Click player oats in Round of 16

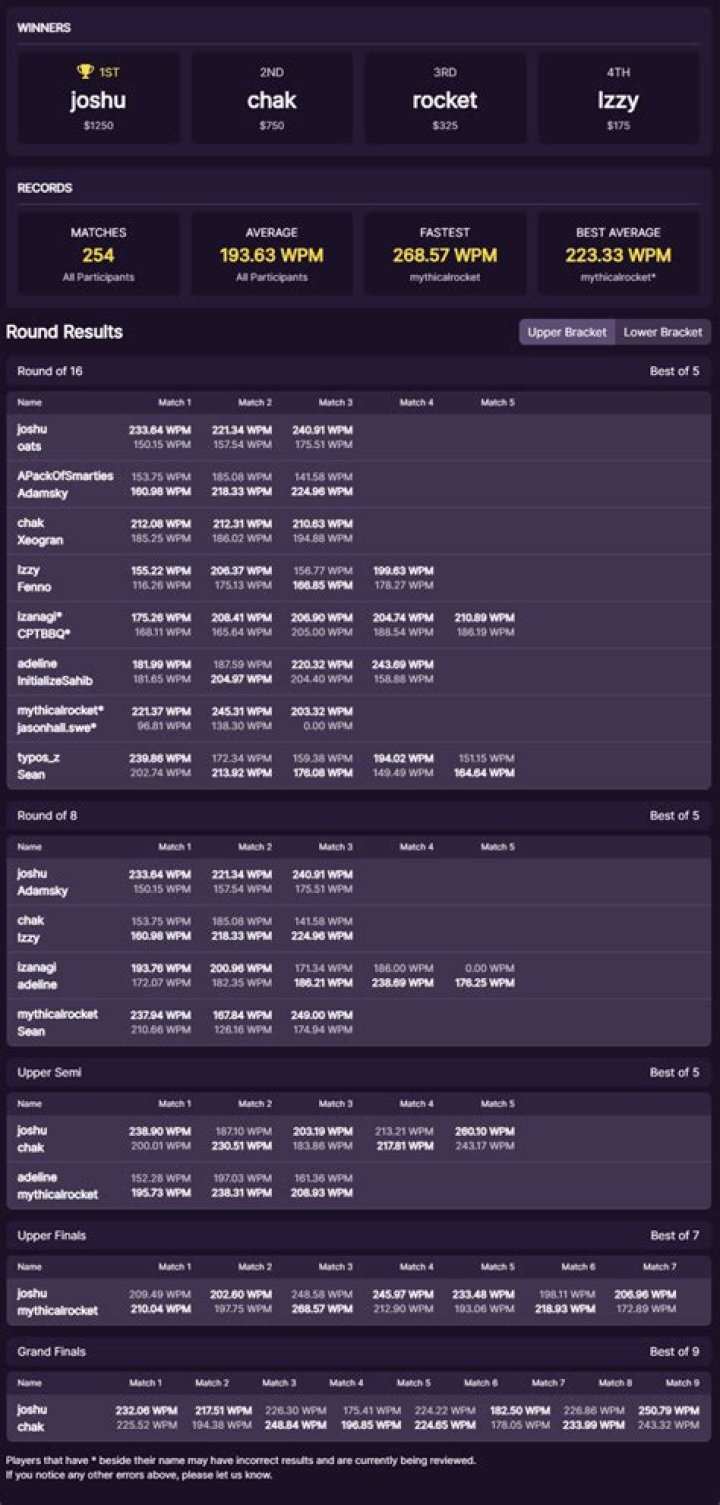29,446
